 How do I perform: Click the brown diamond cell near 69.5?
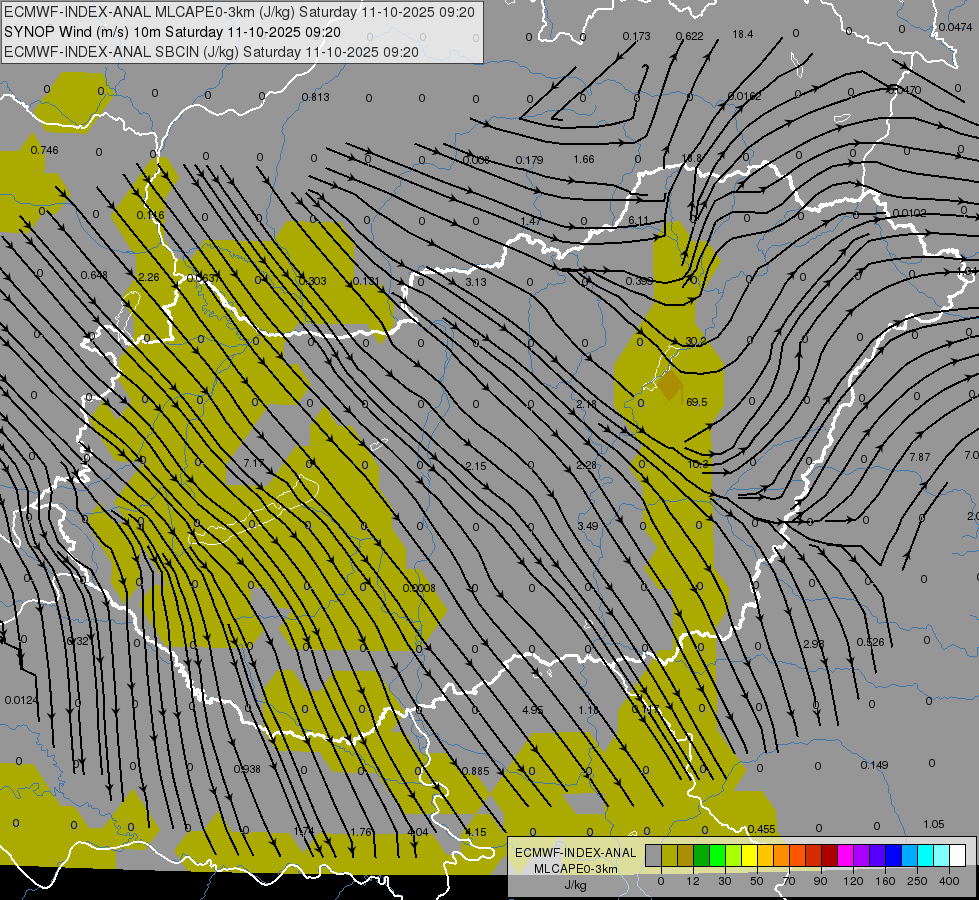pyautogui.click(x=671, y=385)
